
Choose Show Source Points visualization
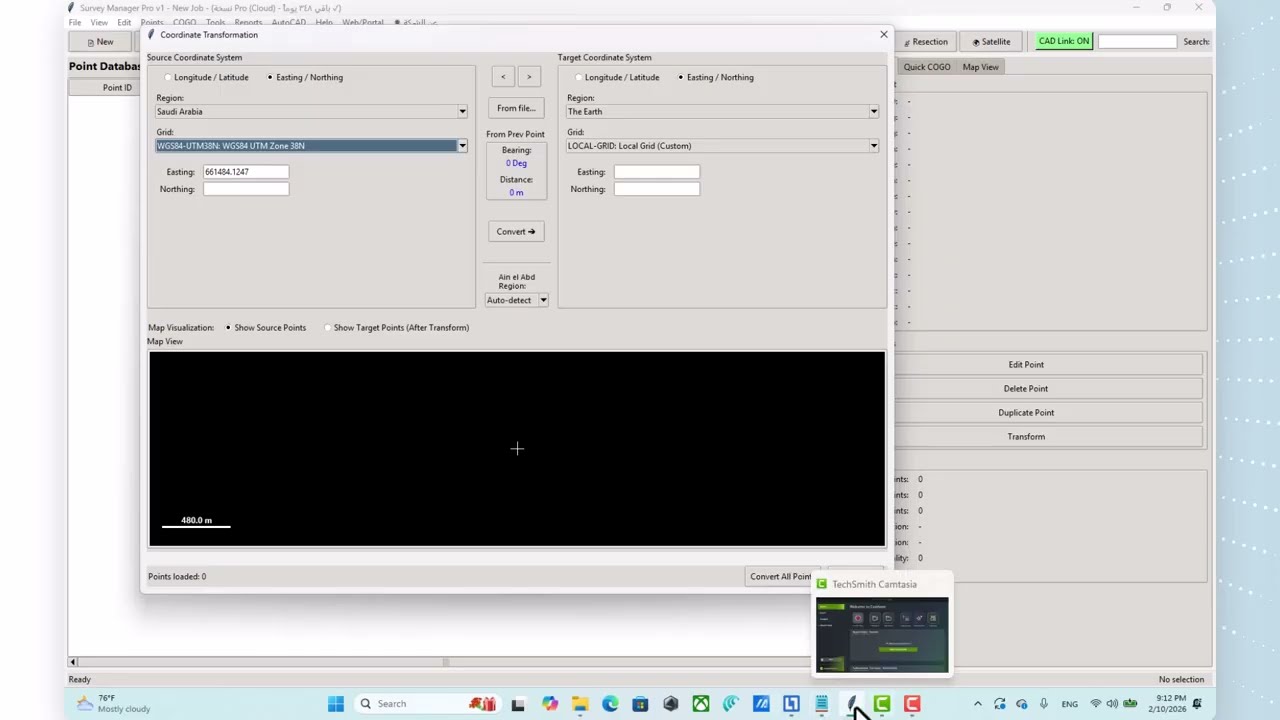click(265, 327)
